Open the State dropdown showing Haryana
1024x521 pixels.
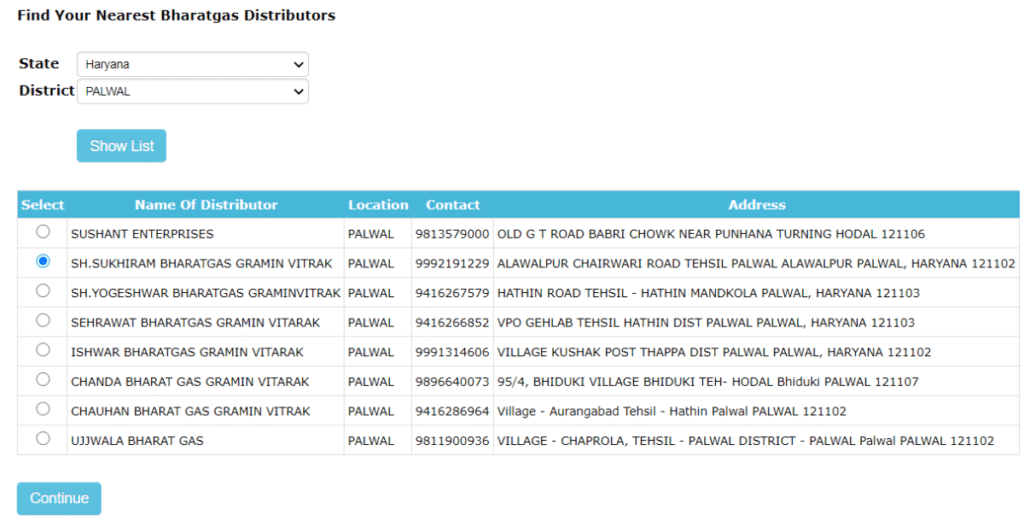[192, 64]
